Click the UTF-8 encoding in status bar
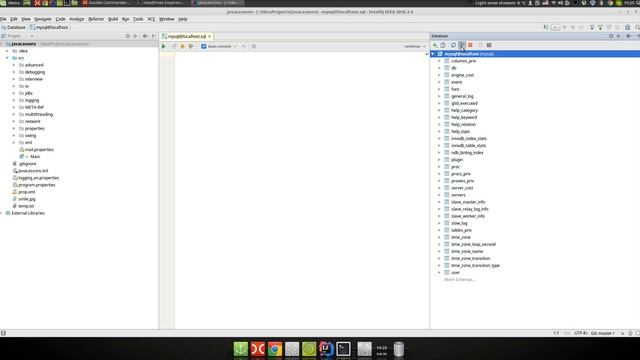 (581, 333)
